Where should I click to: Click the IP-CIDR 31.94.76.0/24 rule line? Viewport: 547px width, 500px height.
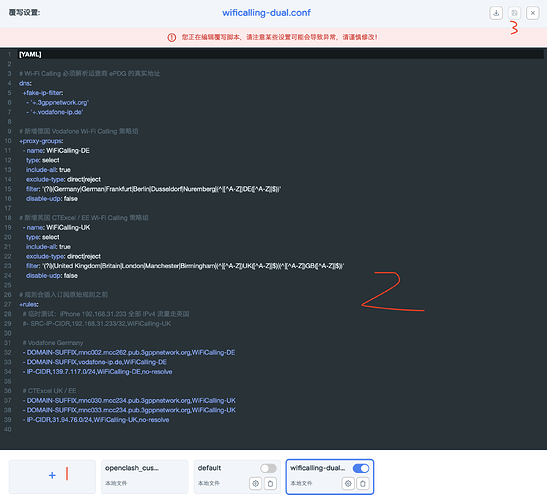click(x=96, y=420)
